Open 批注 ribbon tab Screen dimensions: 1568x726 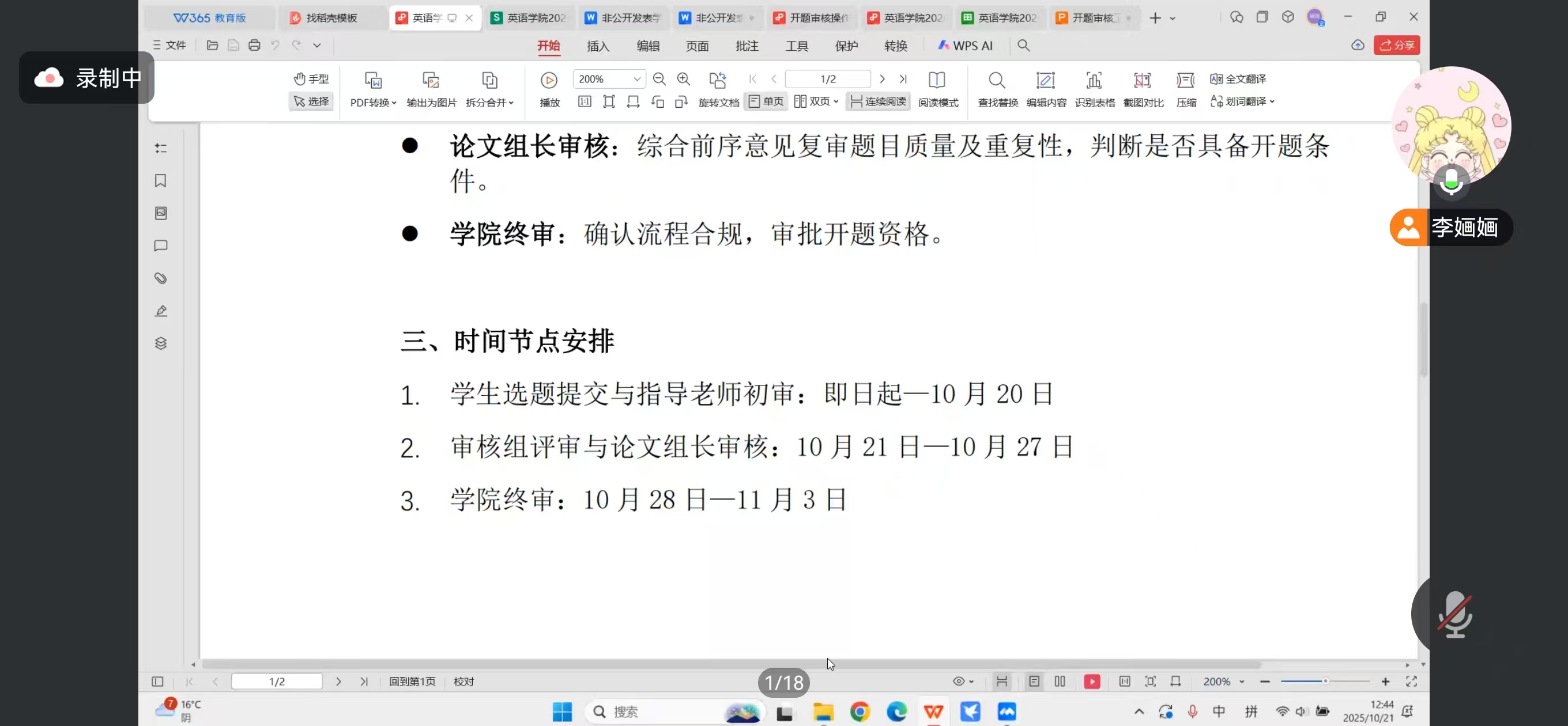[747, 46]
